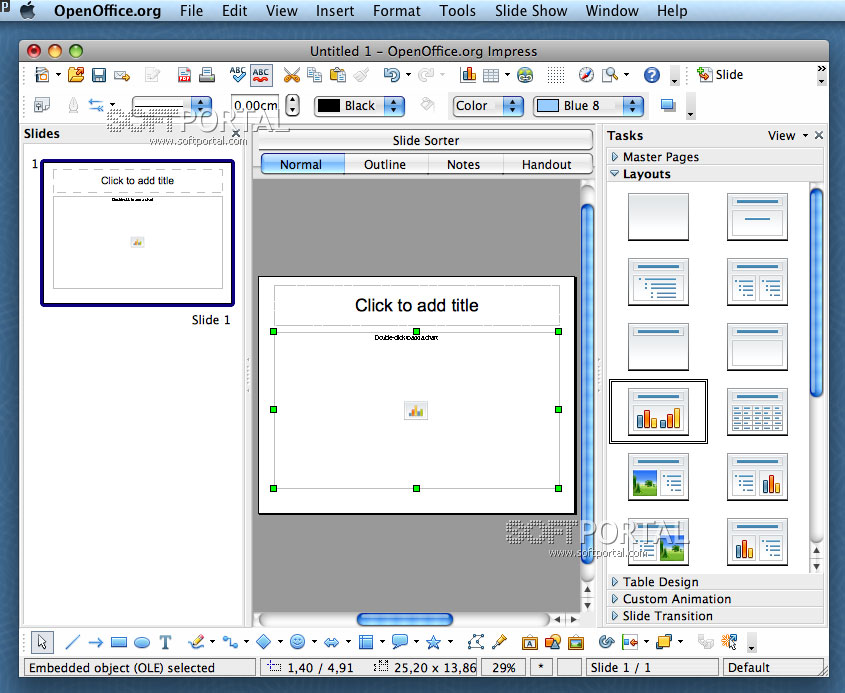Select the Slide 1 thumbnail
Screen dimensions: 845x693
click(137, 233)
